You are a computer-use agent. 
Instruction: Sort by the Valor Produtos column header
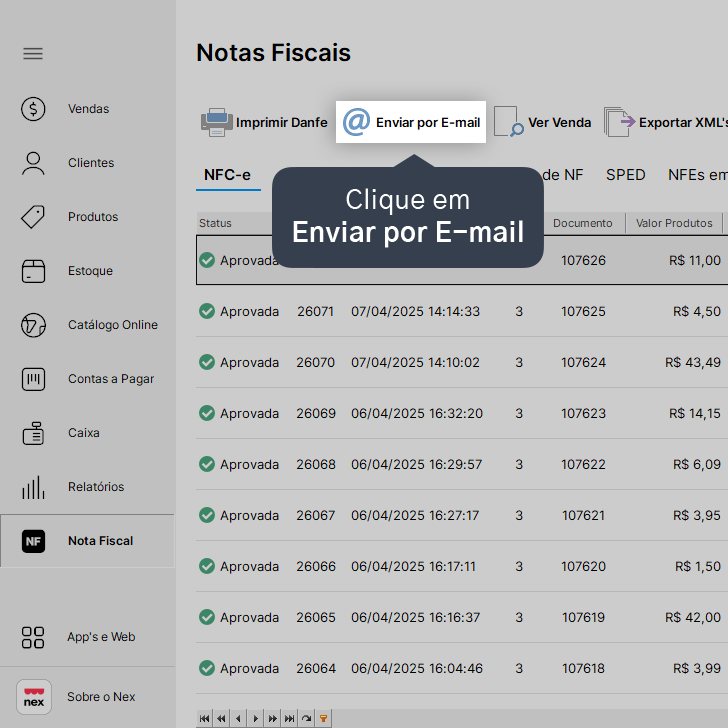click(x=674, y=223)
